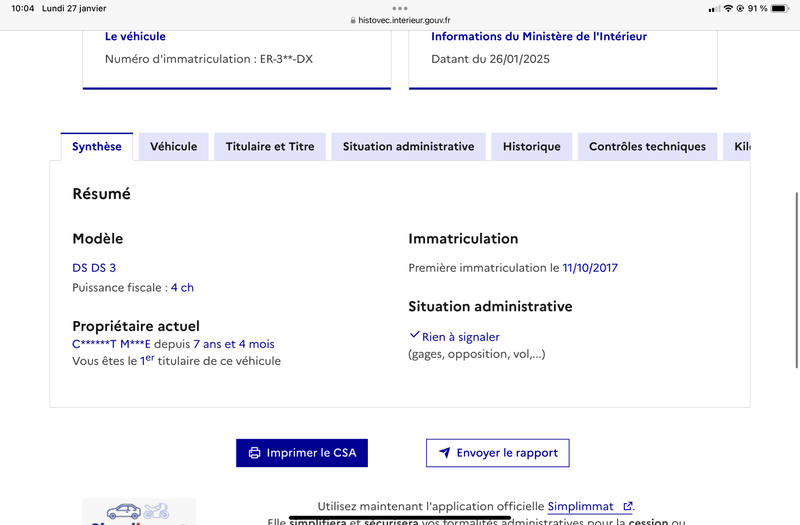Tap the three-dots multitasking icon at top

point(400,8)
